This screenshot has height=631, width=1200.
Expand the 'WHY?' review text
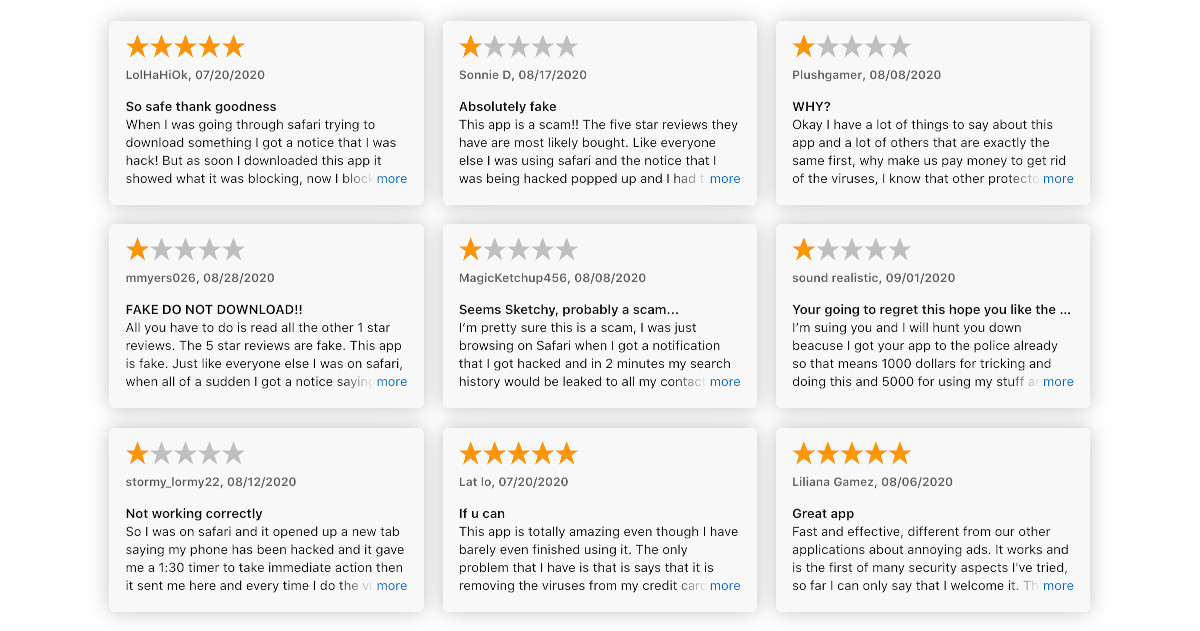coord(1058,178)
